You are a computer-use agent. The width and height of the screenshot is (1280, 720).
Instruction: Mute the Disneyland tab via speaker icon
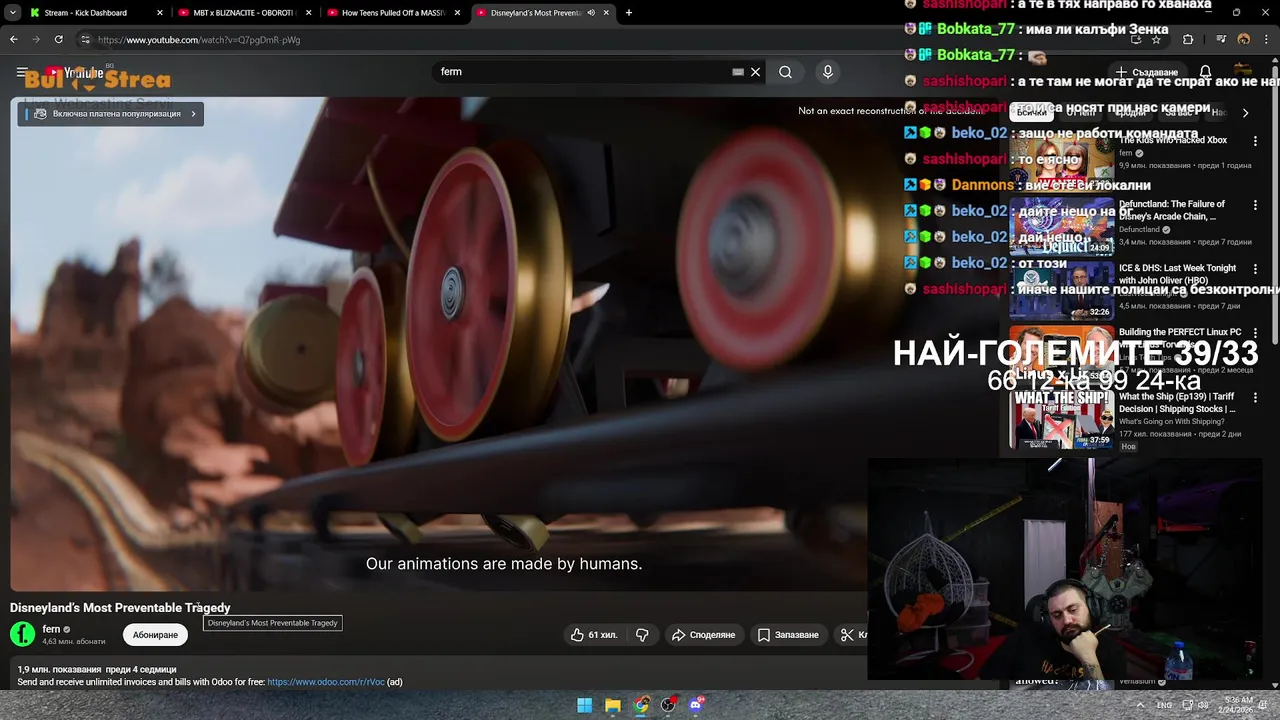(591, 13)
